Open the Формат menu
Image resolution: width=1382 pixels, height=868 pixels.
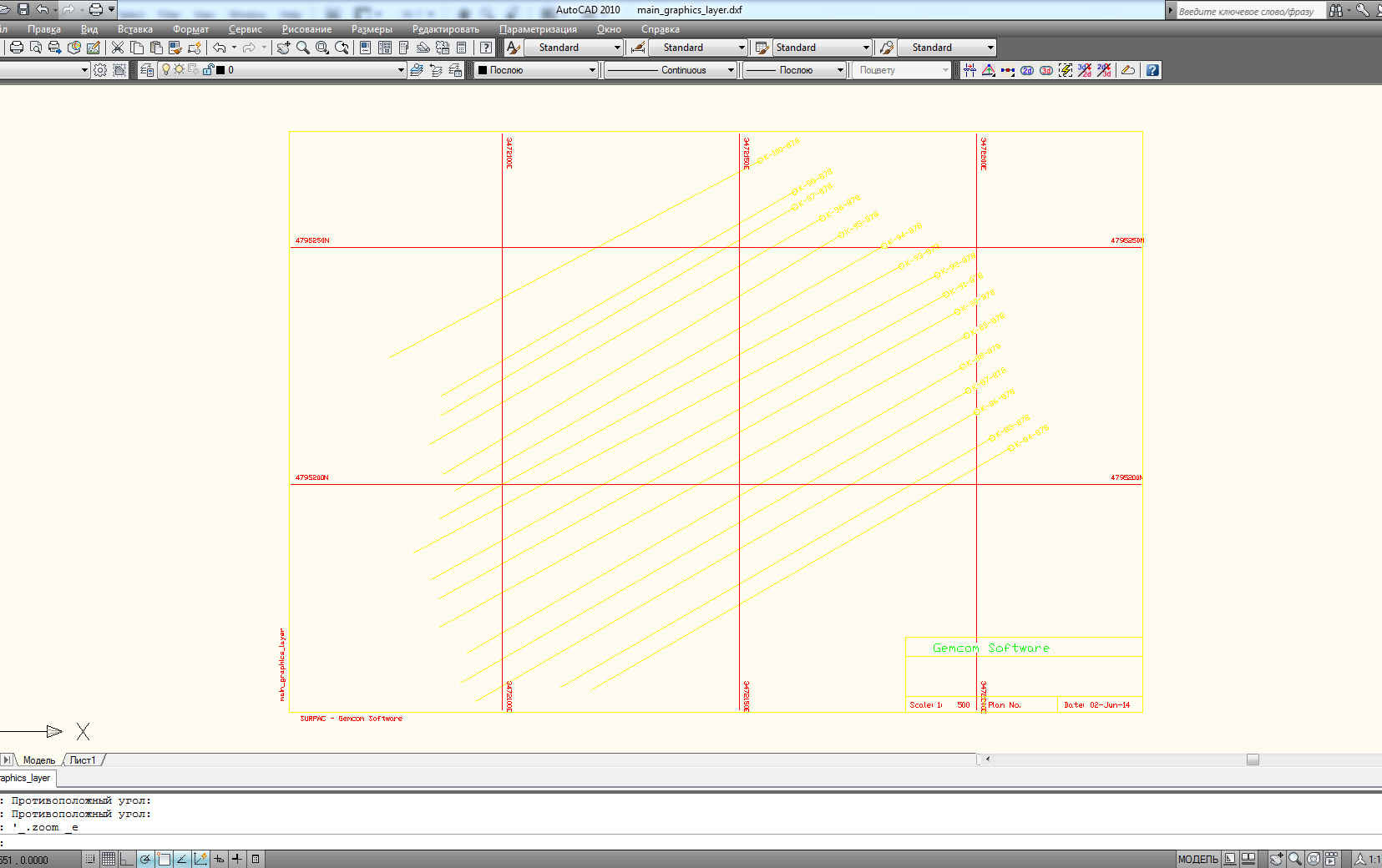[190, 29]
